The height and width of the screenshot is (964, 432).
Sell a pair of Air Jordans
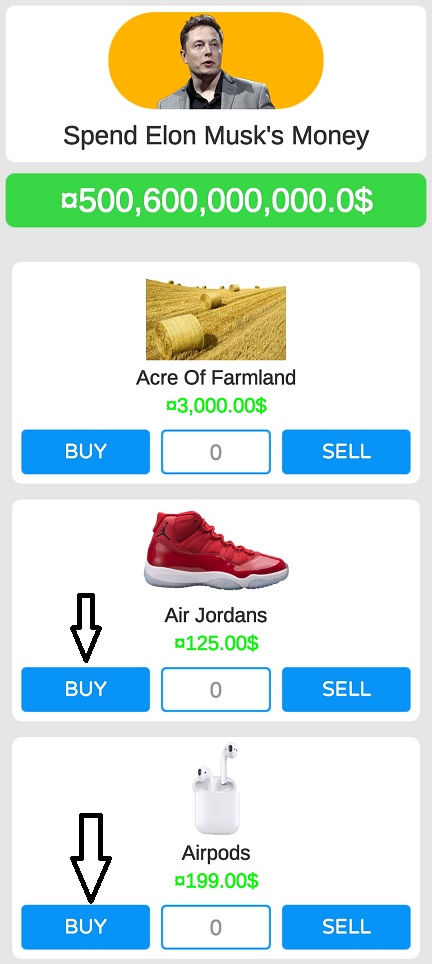[x=346, y=689]
